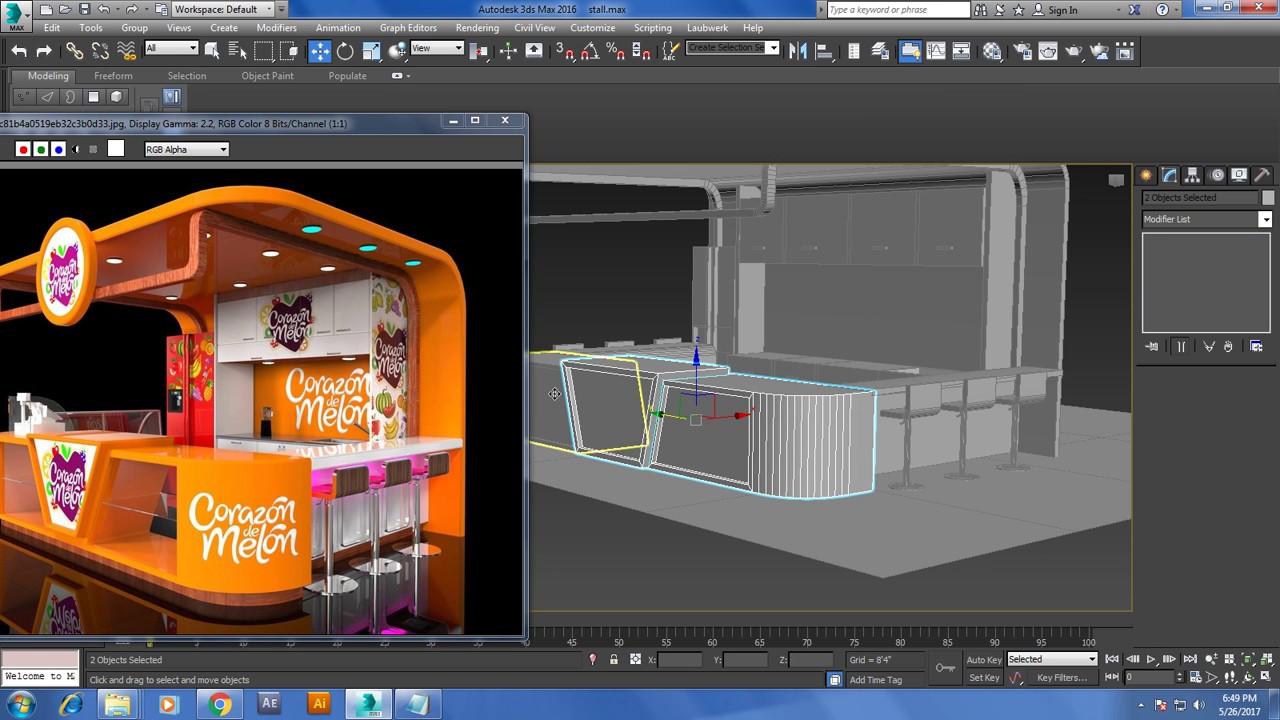Pick the Rectangular Selection Region tool
Screen dimensions: 1280x720
pyautogui.click(x=263, y=50)
